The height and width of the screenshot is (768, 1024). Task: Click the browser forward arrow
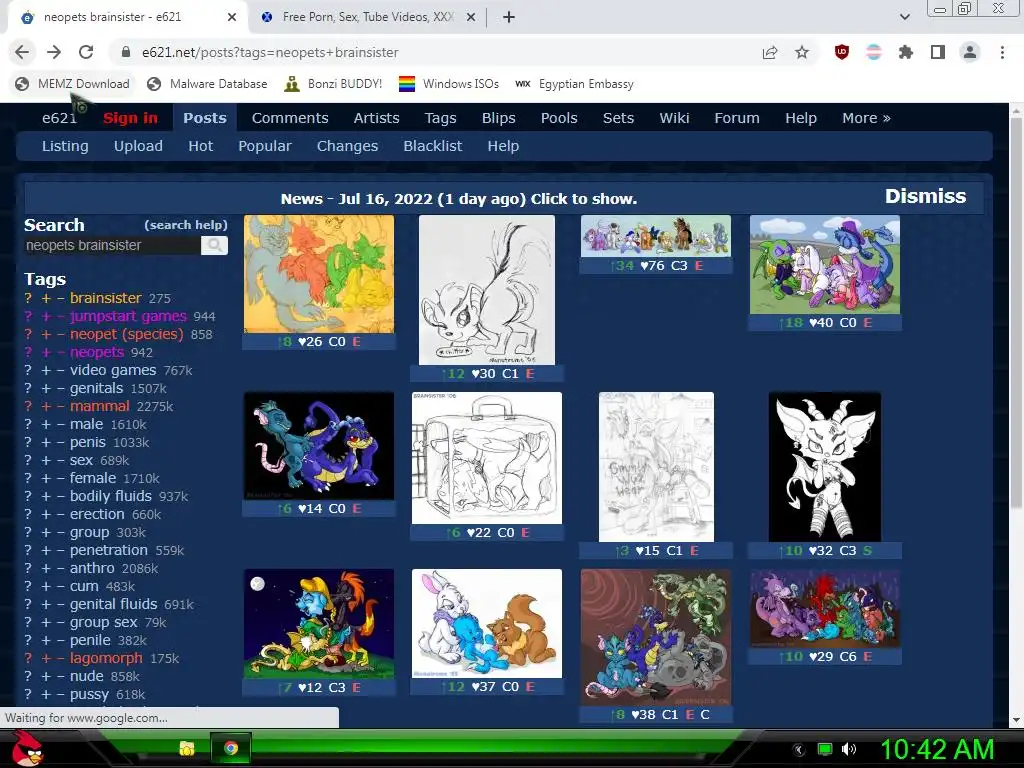(x=54, y=52)
